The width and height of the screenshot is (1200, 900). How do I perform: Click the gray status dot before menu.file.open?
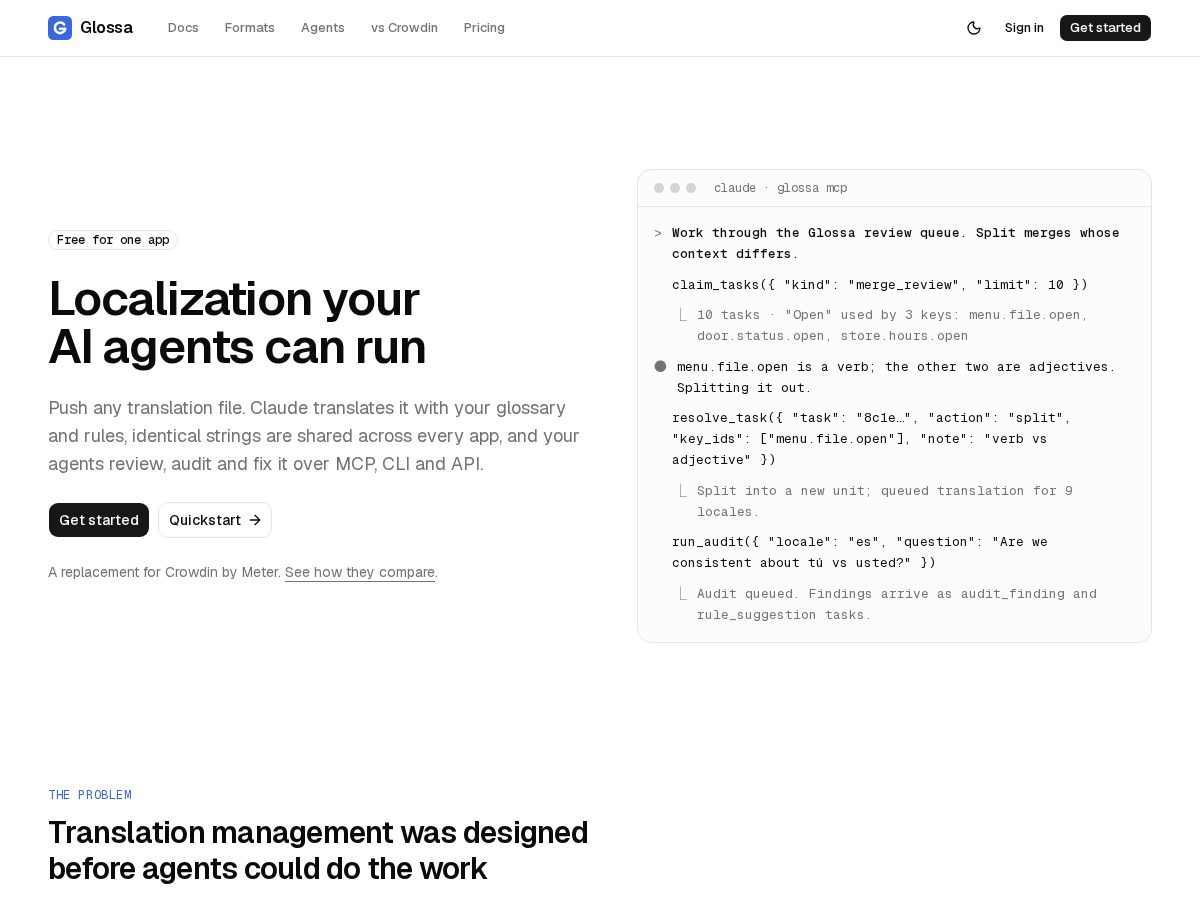[660, 367]
